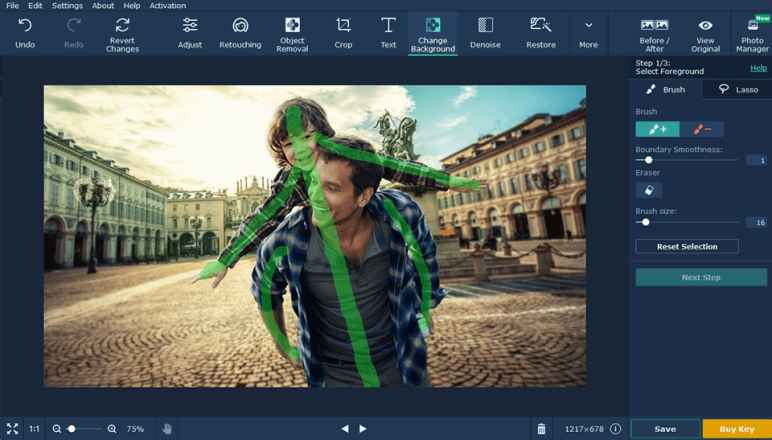Switch to background subtract brush
772x440 pixels.
702,129
